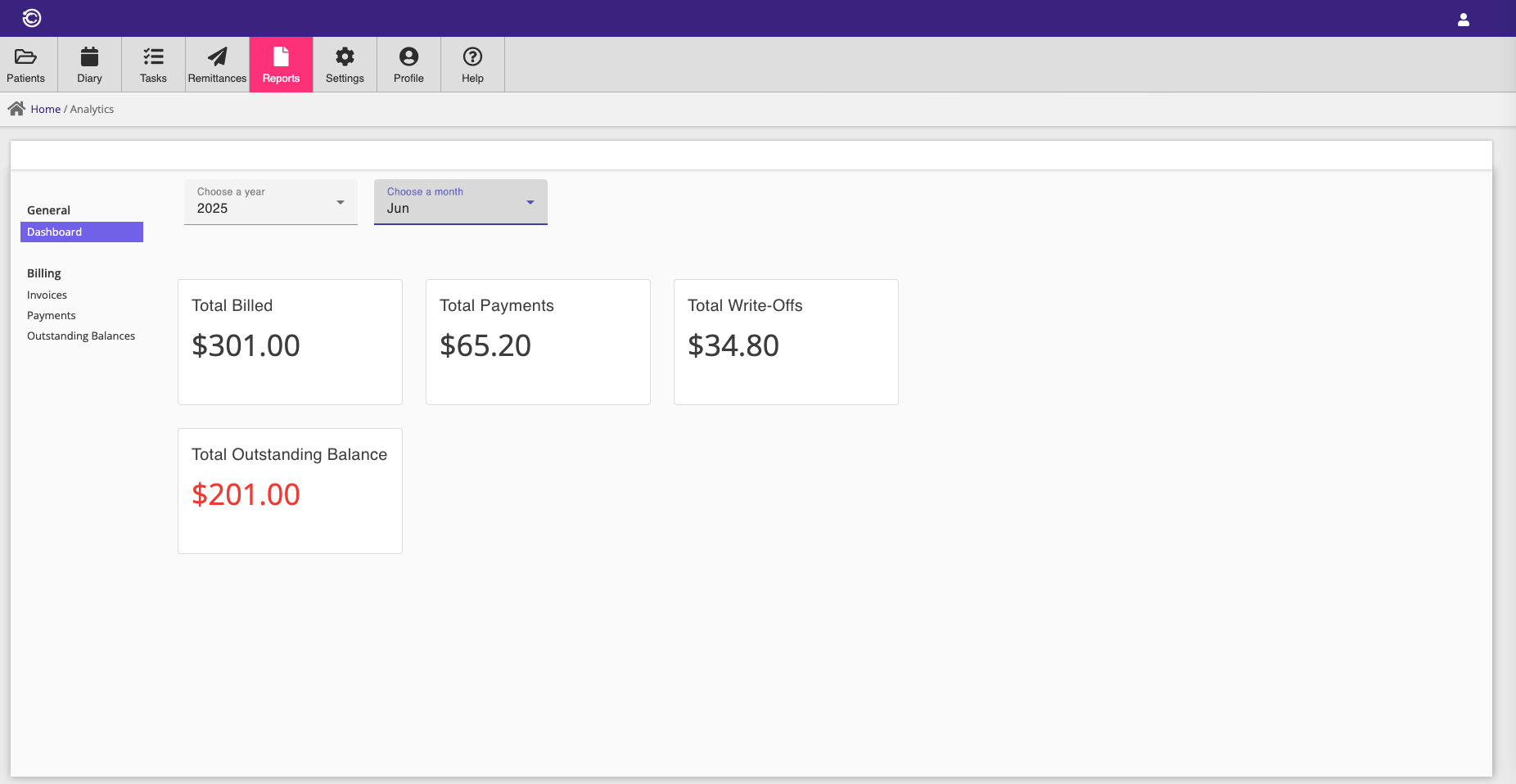1516x784 pixels.
Task: Click the Help question mark icon
Action: click(472, 56)
